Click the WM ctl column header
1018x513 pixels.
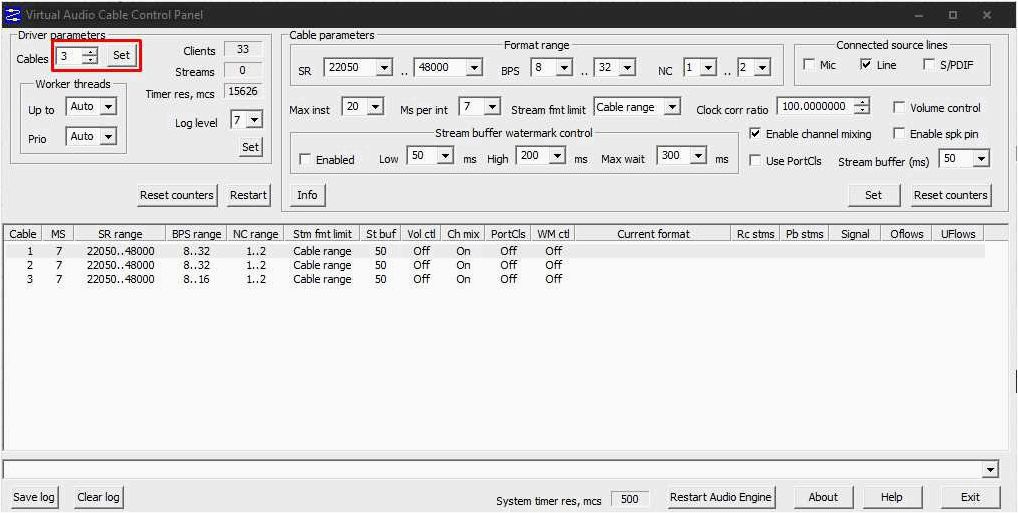(x=552, y=234)
